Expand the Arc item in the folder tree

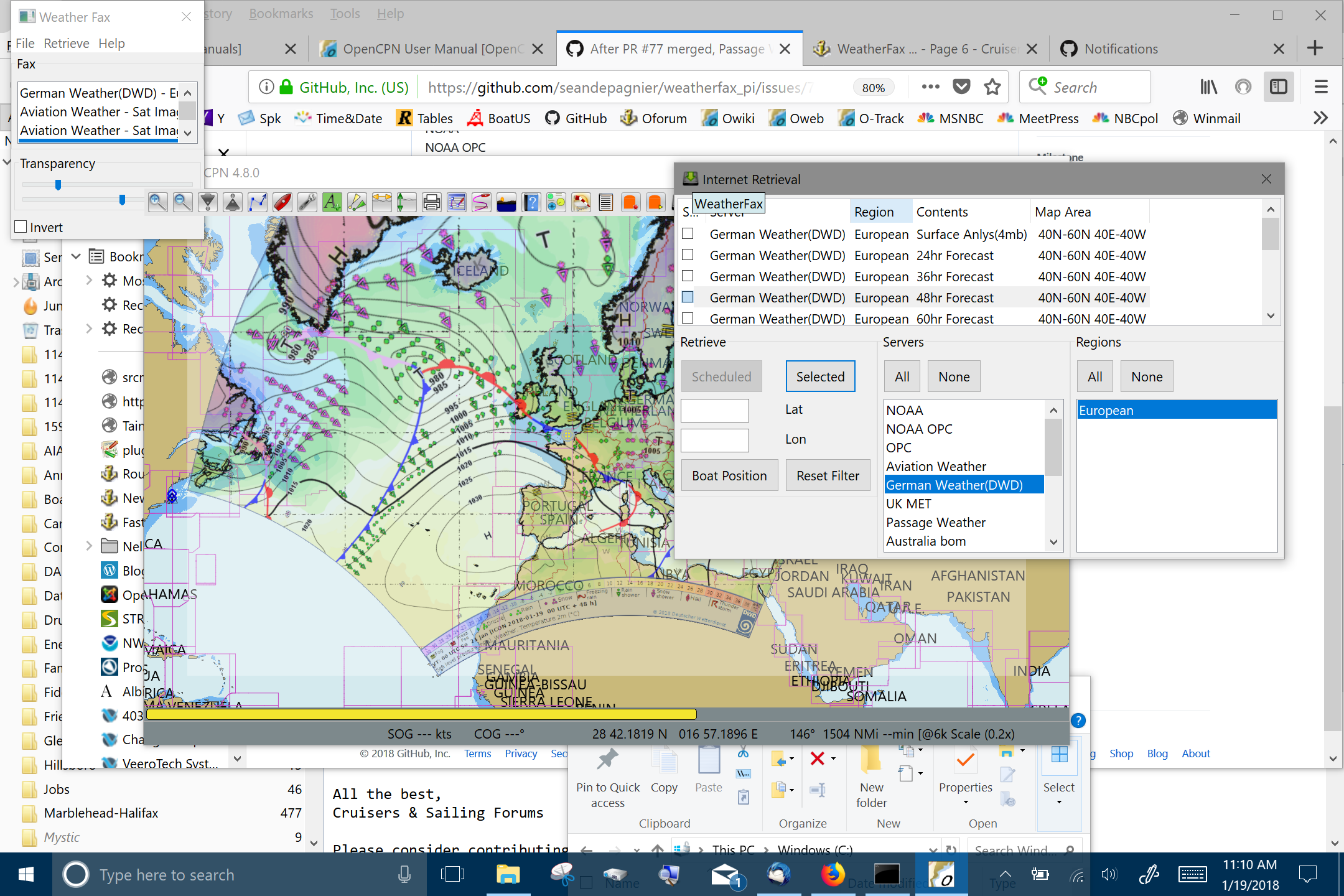point(15,282)
